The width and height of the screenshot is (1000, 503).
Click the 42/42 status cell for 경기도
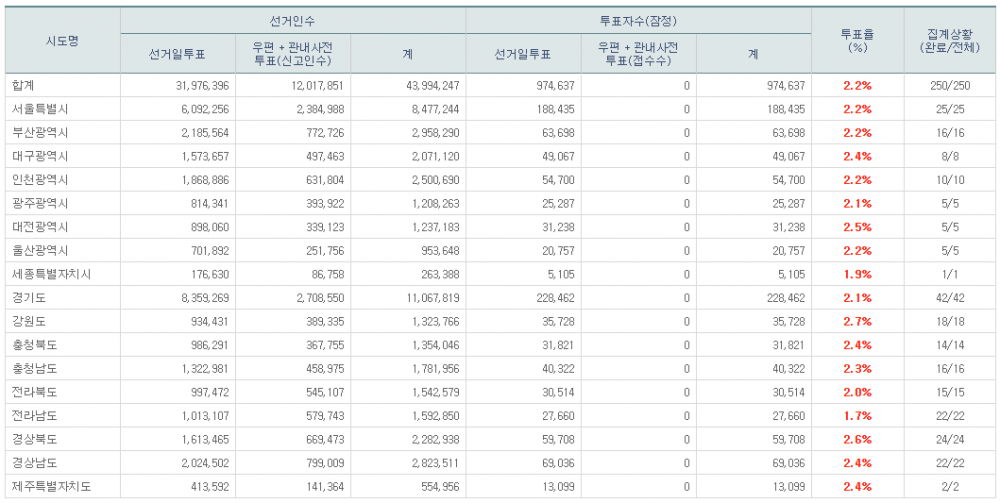point(949,298)
